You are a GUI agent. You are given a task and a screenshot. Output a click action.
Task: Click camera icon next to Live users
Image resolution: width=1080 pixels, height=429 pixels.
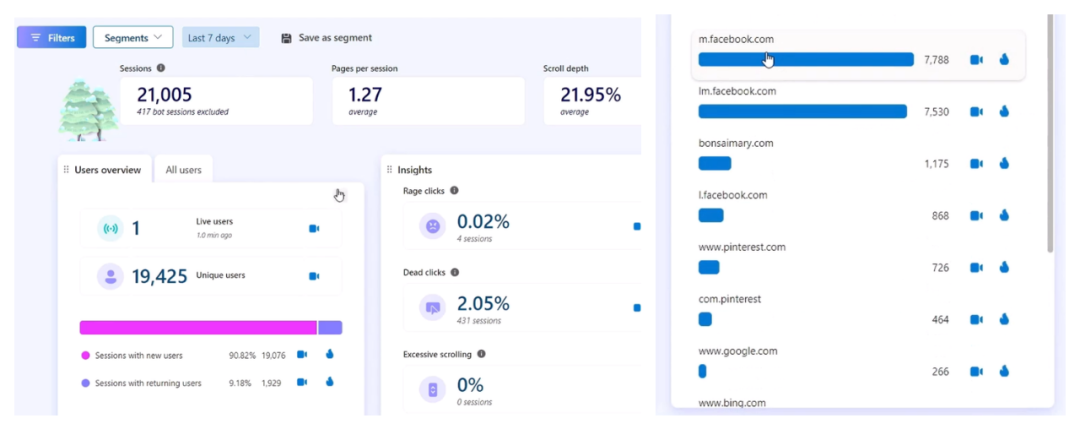pos(314,229)
